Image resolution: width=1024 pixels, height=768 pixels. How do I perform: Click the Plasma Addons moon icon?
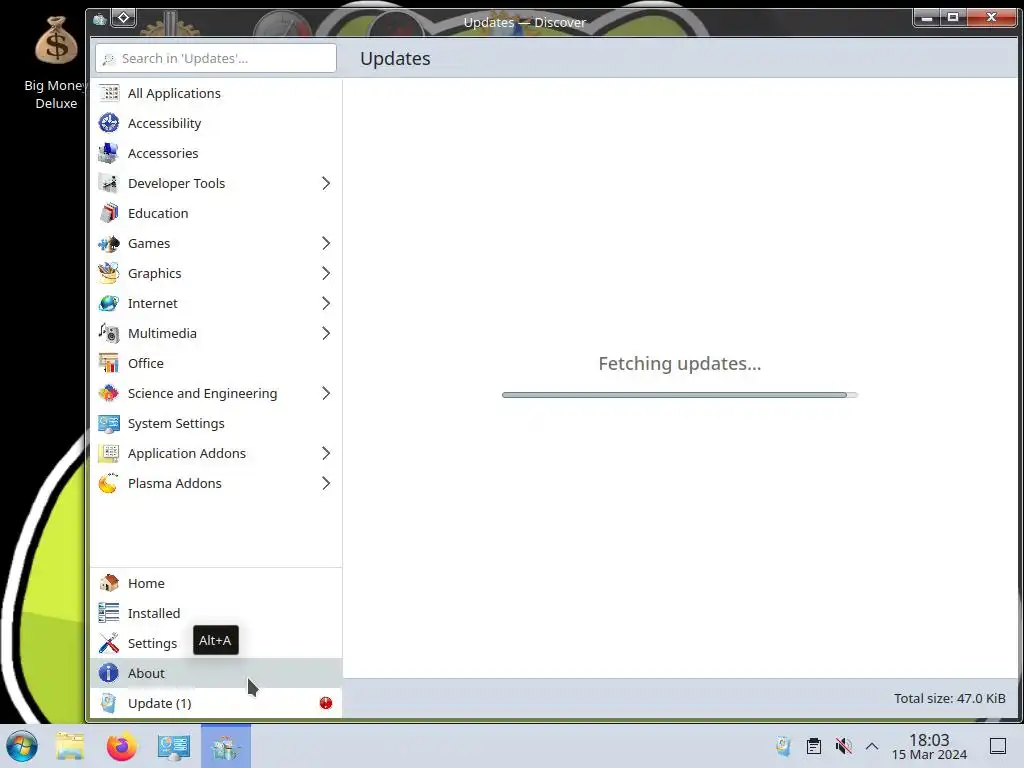108,484
